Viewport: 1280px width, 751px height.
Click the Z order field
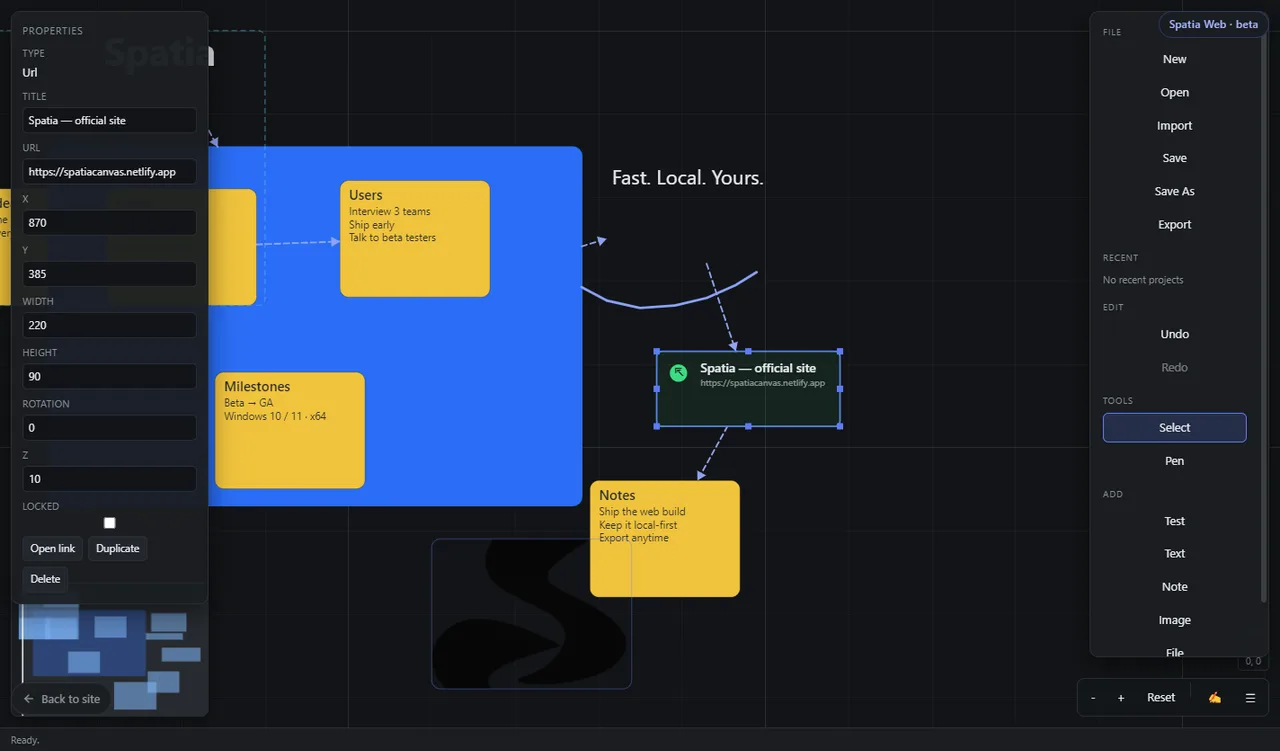pos(110,479)
